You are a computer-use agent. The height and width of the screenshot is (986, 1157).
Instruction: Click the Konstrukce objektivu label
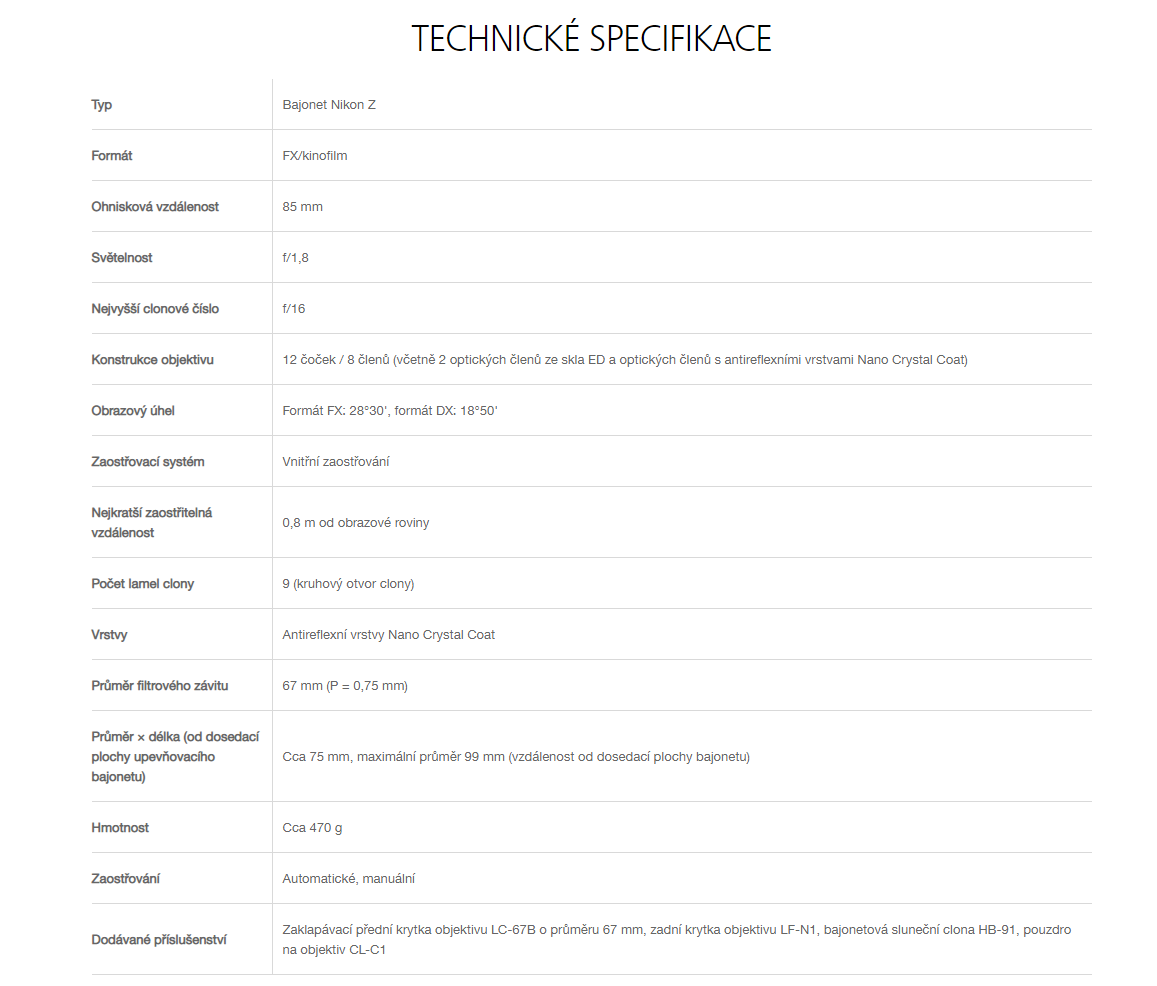coord(153,359)
